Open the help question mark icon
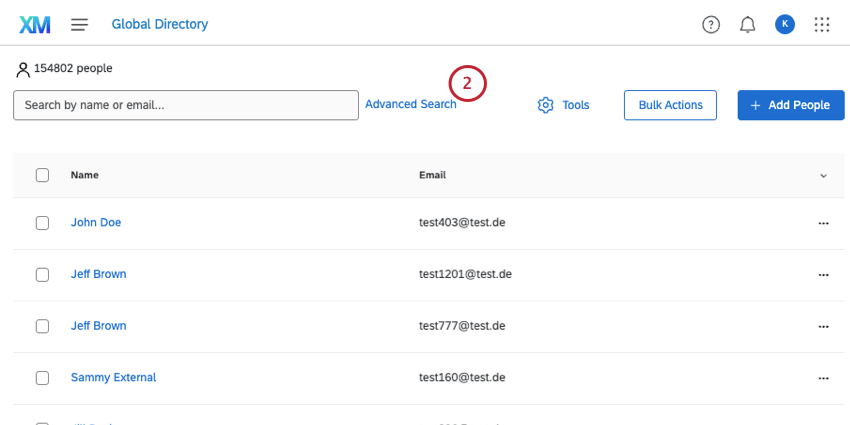 coord(711,24)
